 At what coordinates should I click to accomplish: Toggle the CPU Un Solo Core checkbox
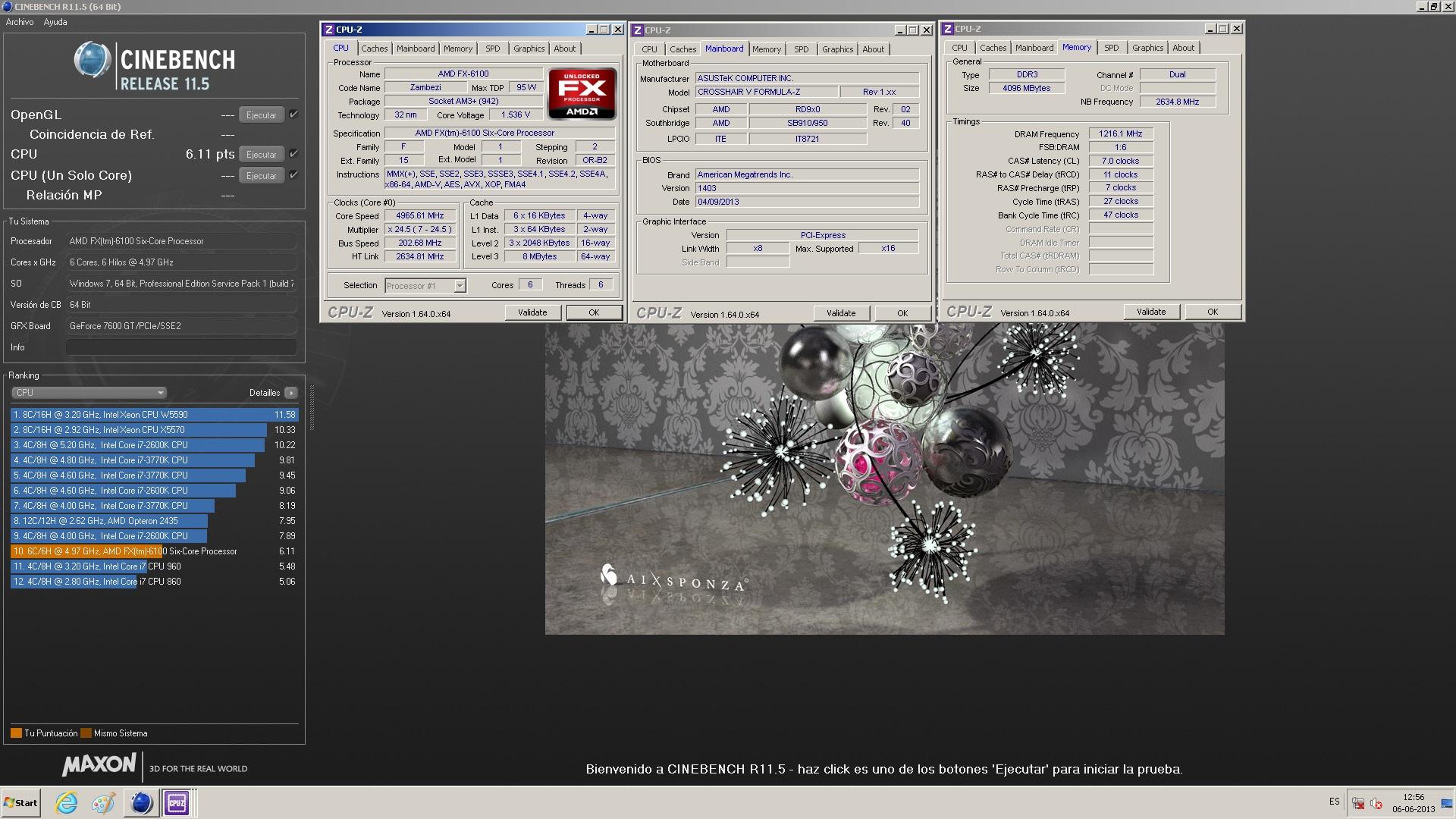[293, 175]
